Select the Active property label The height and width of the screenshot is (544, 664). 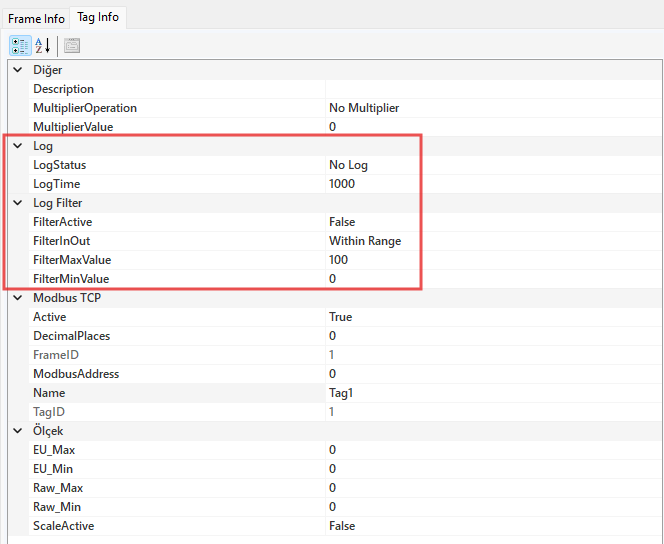(x=50, y=317)
